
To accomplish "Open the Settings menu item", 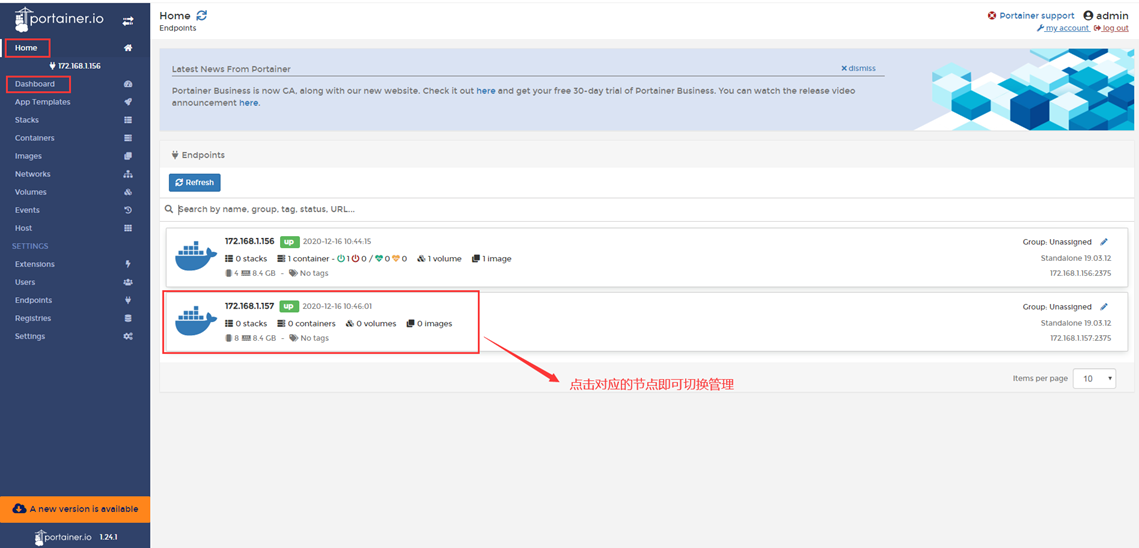I will coord(30,337).
